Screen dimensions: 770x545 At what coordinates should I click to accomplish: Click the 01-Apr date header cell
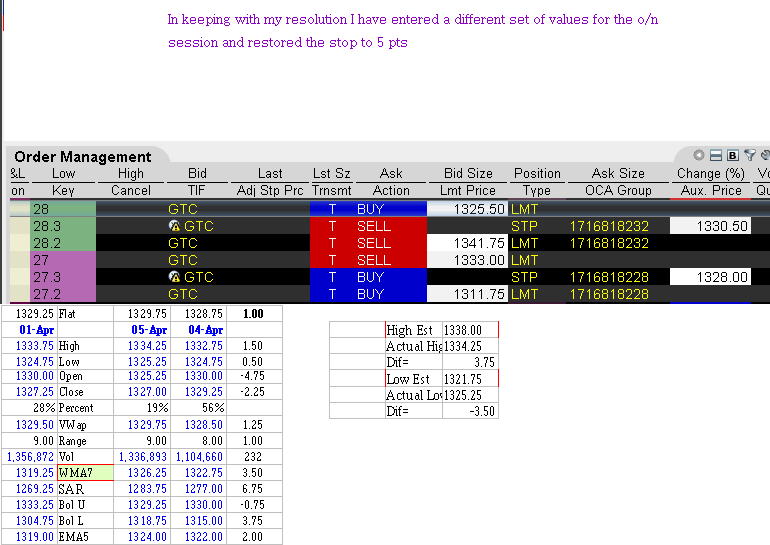point(29,330)
